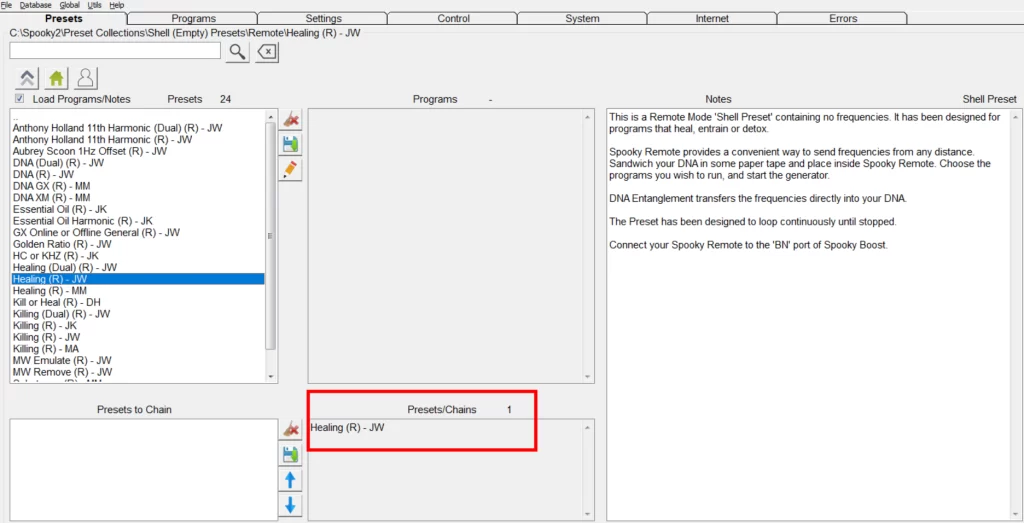The image size is (1024, 523).
Task: Switch to the Control tab
Action: [x=453, y=18]
